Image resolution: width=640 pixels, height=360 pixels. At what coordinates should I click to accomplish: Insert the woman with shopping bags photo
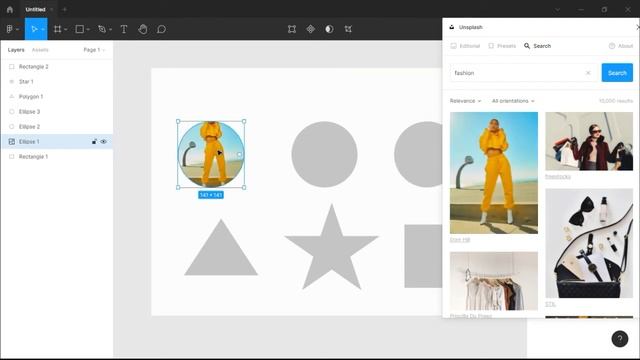589,141
